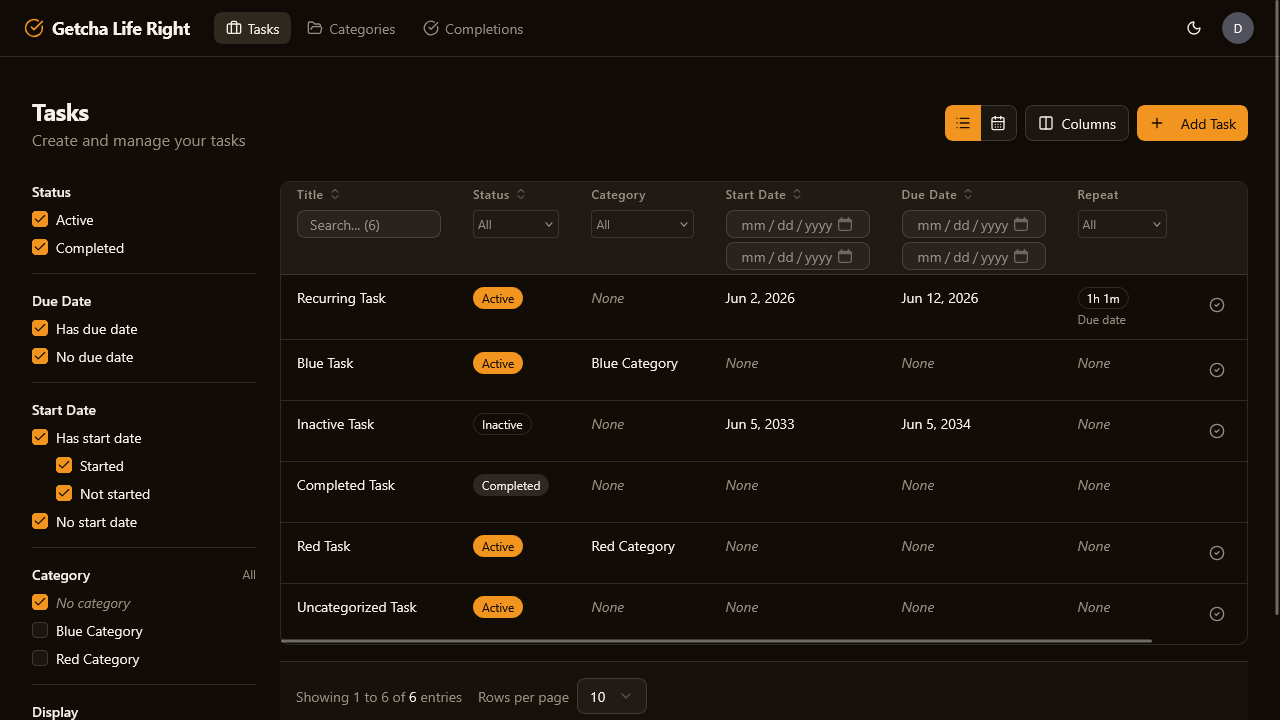Click the Add Task button
This screenshot has width=1280, height=720.
tap(1192, 123)
